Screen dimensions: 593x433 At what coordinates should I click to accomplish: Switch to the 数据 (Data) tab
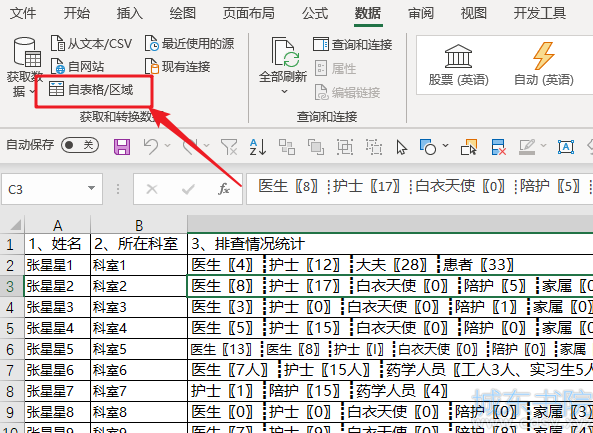[x=368, y=14]
